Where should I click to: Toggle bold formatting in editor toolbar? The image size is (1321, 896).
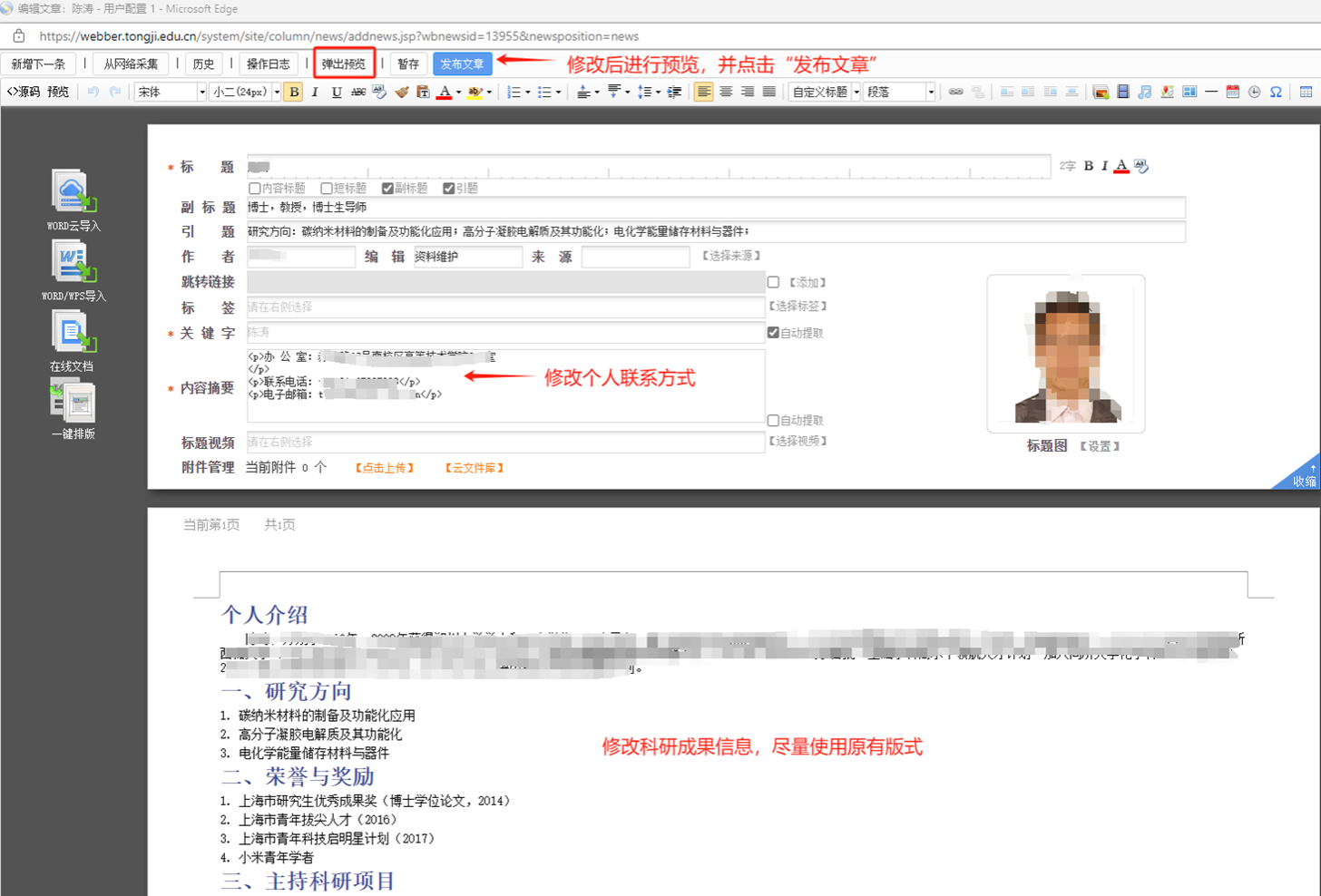coord(294,92)
